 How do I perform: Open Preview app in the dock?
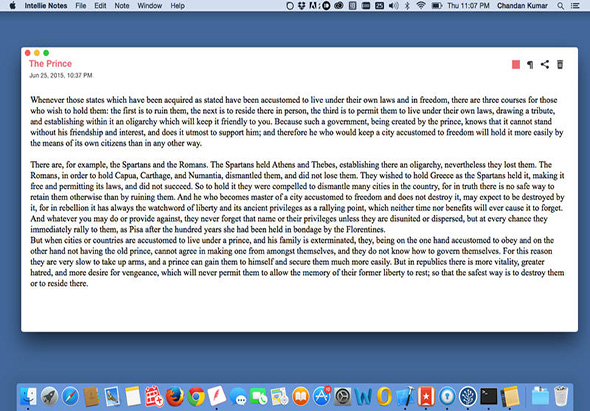point(112,396)
